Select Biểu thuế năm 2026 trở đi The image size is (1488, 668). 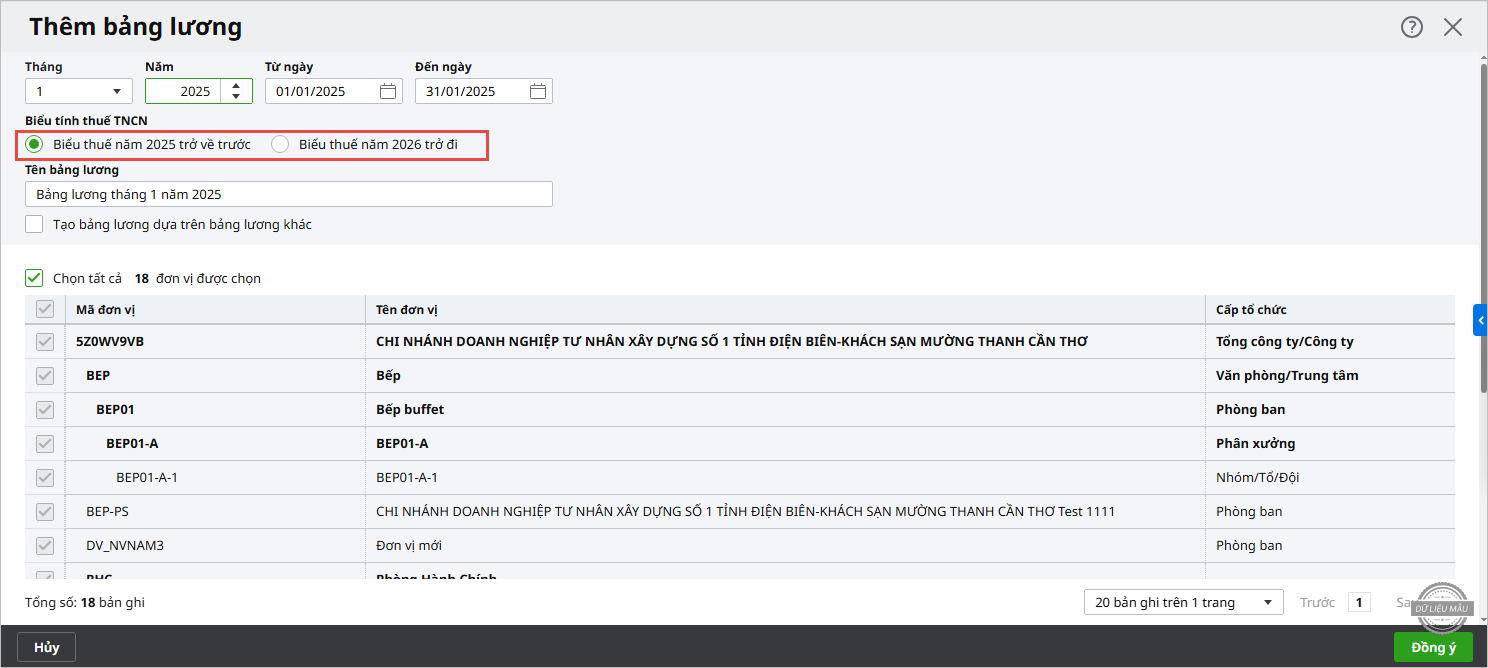coord(281,144)
